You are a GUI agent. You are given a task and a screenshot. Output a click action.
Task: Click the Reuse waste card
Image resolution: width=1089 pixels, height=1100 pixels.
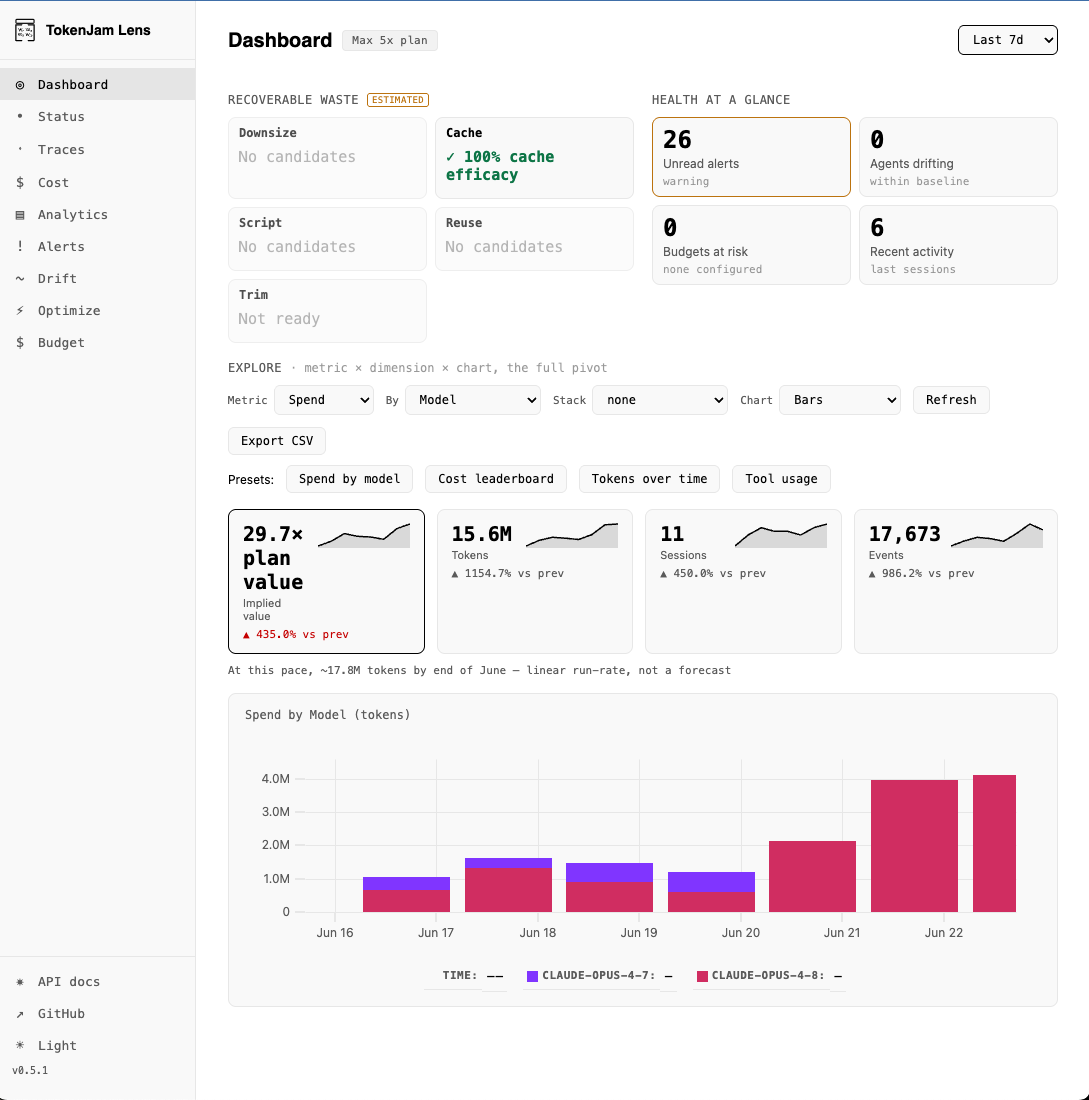[534, 239]
